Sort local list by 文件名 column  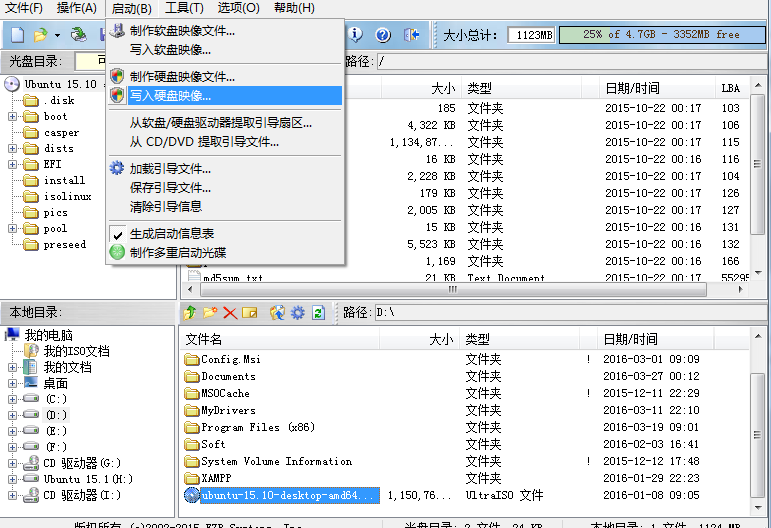pos(280,339)
